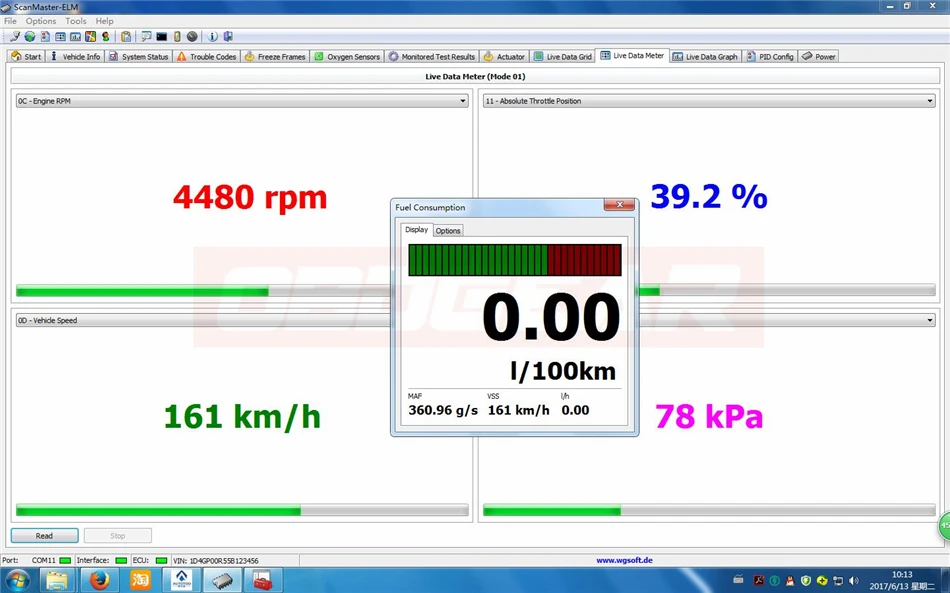Click the document report toolbar icon
This screenshot has width=950, height=593.
[x=45, y=37]
